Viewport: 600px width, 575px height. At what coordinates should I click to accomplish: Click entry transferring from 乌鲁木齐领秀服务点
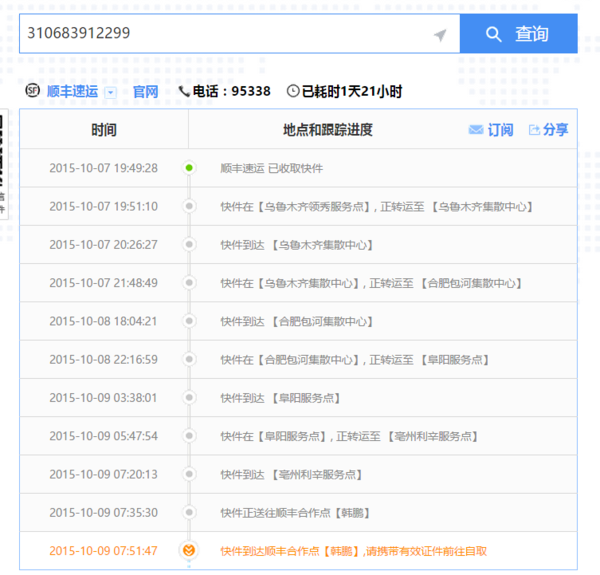pyautogui.click(x=377, y=207)
